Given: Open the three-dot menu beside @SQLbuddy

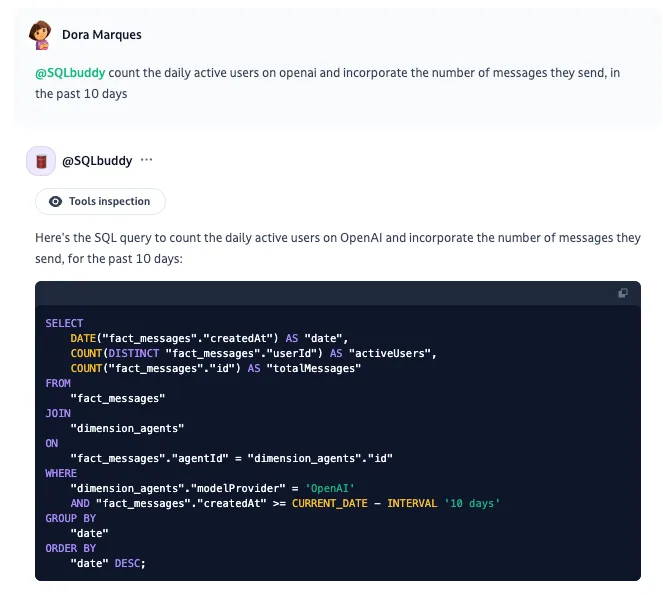Looking at the screenshot, I should tap(146, 160).
